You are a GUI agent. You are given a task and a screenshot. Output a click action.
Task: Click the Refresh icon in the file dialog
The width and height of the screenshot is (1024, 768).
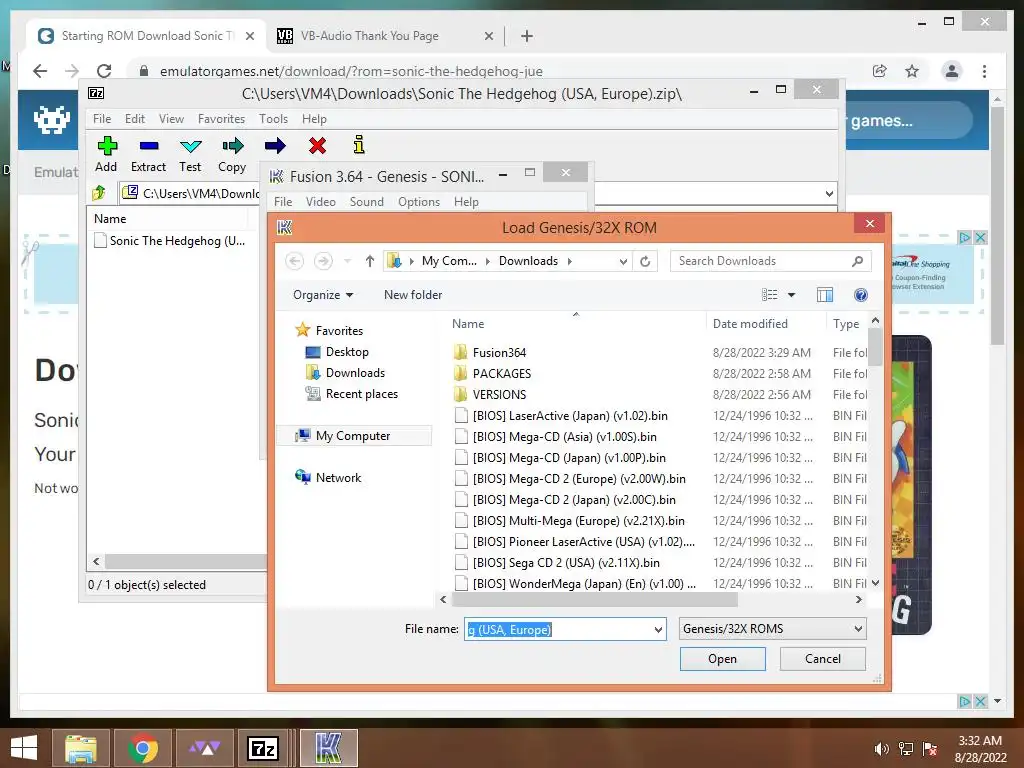click(x=645, y=261)
